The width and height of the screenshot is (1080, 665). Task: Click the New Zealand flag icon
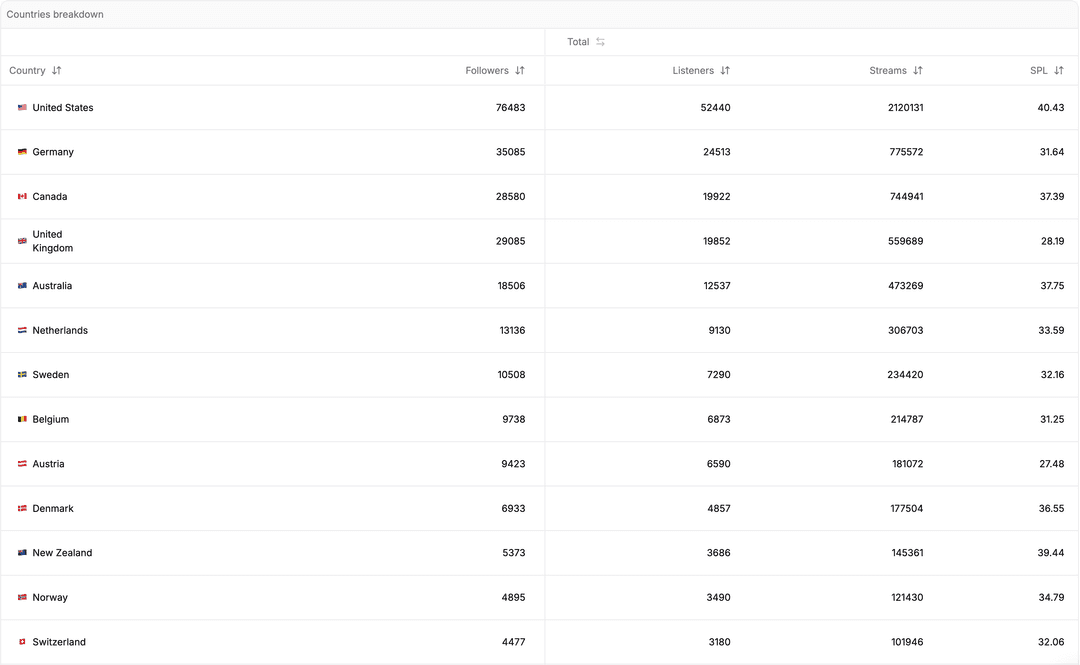(x=21, y=552)
